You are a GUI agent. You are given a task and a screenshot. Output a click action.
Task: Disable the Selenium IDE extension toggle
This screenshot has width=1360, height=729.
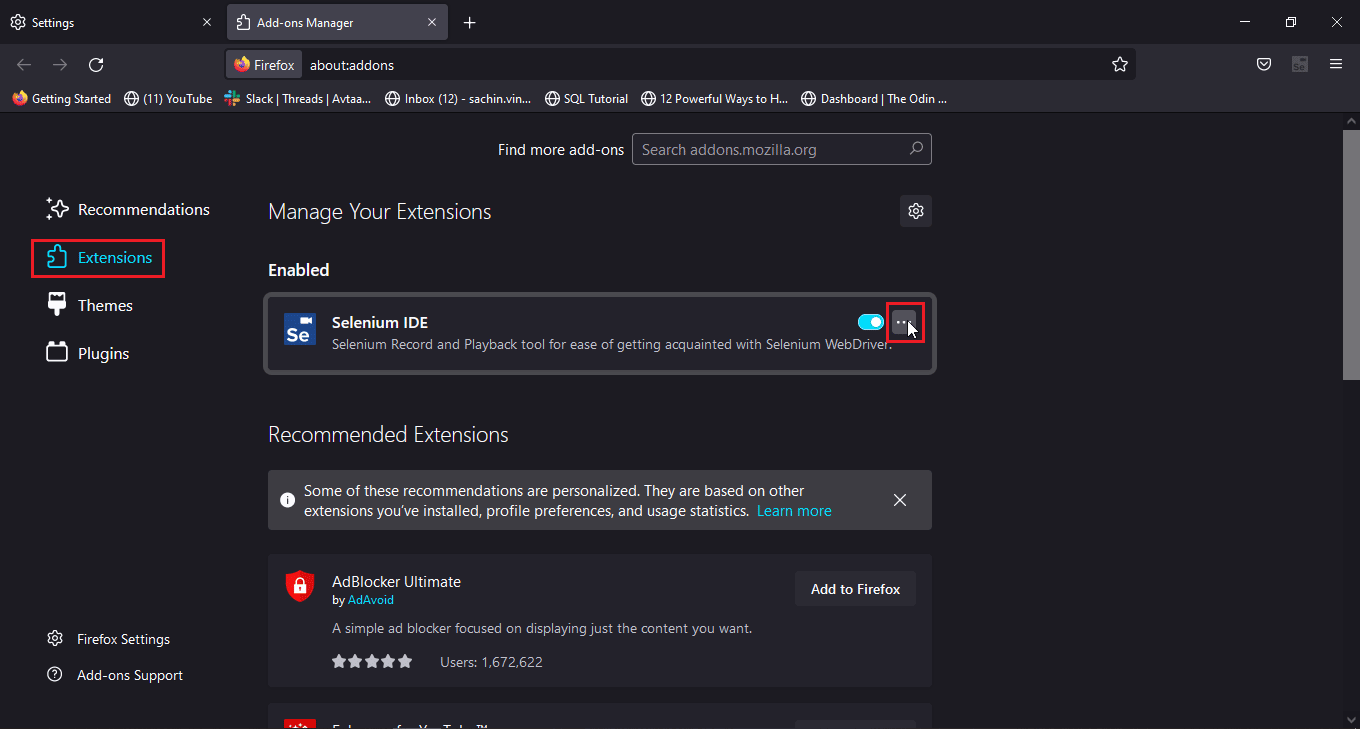point(870,322)
